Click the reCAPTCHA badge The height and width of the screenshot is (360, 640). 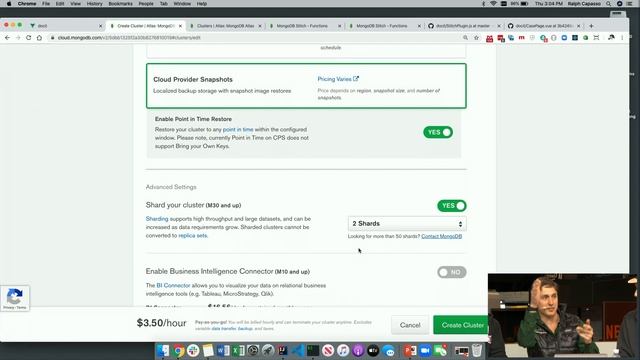click(x=15, y=298)
